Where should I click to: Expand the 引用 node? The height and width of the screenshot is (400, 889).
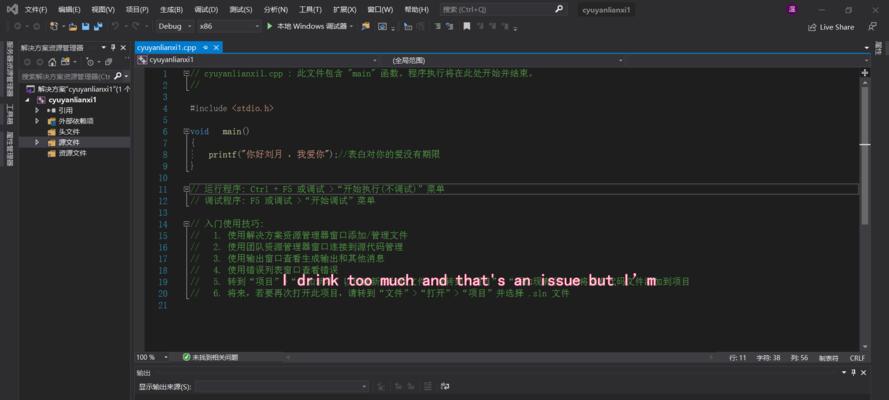(37, 110)
